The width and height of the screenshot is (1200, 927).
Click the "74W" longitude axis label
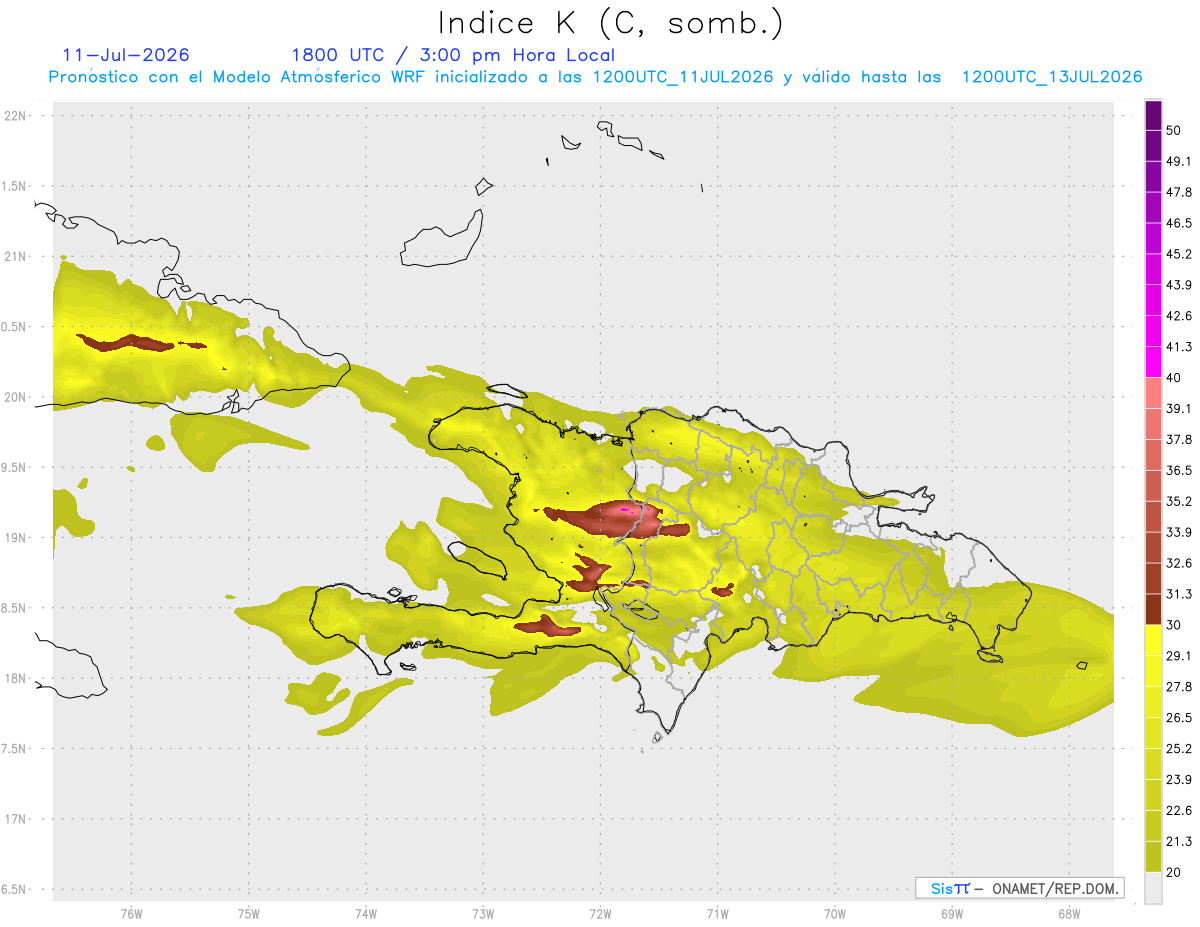pyautogui.click(x=365, y=914)
